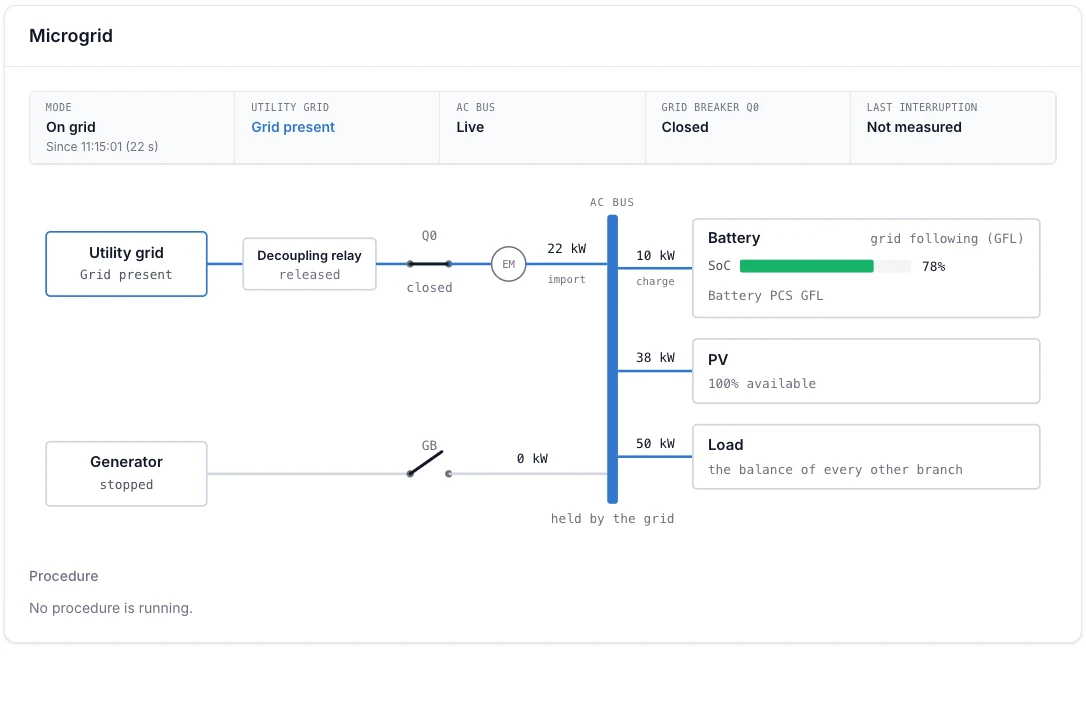Click the 'UTILITY GRID' header label
Viewport: 1086px width, 719px height.
290,107
